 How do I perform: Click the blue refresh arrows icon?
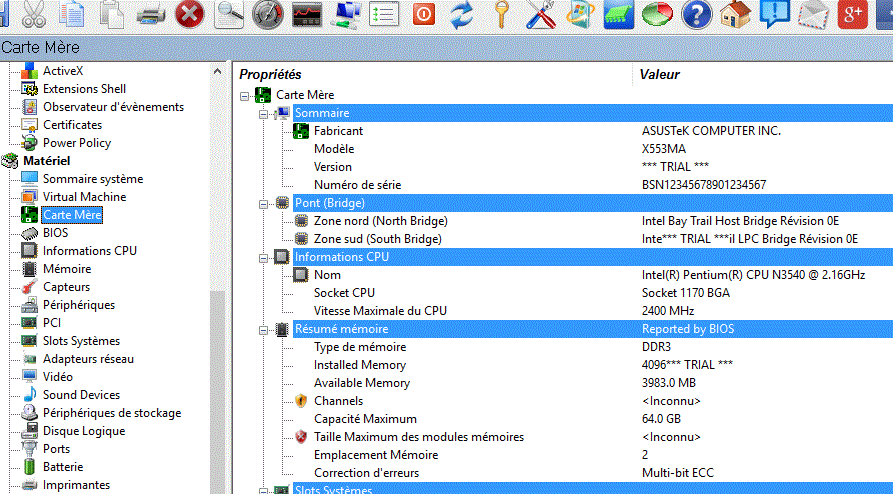(x=462, y=14)
